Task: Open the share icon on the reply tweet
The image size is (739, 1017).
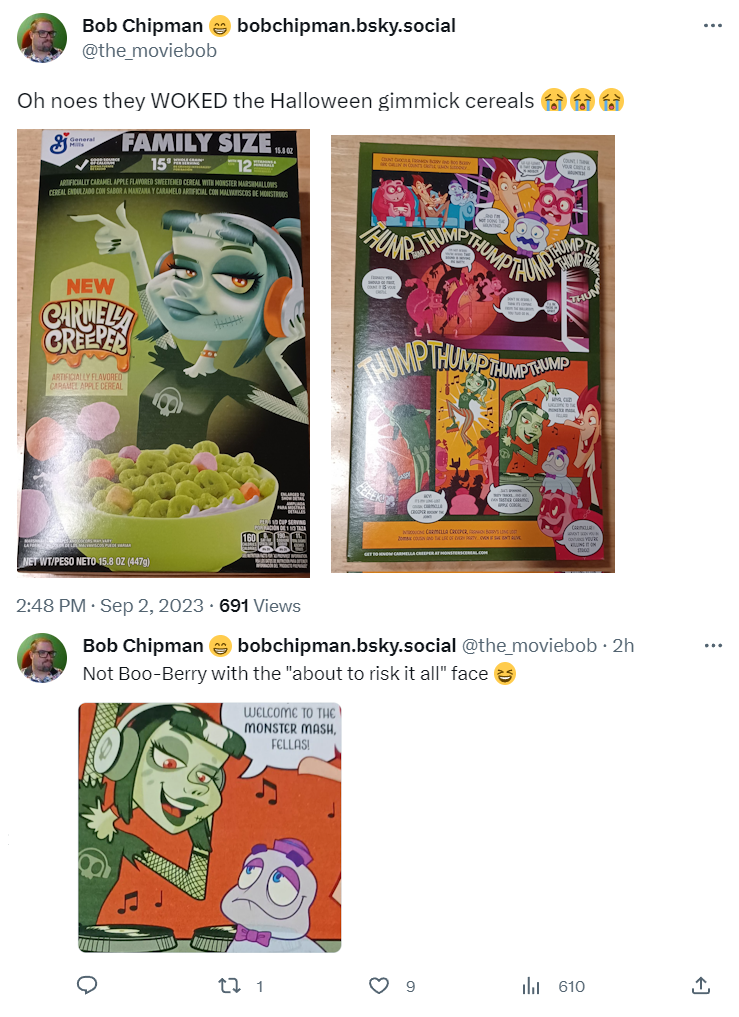Action: [700, 986]
